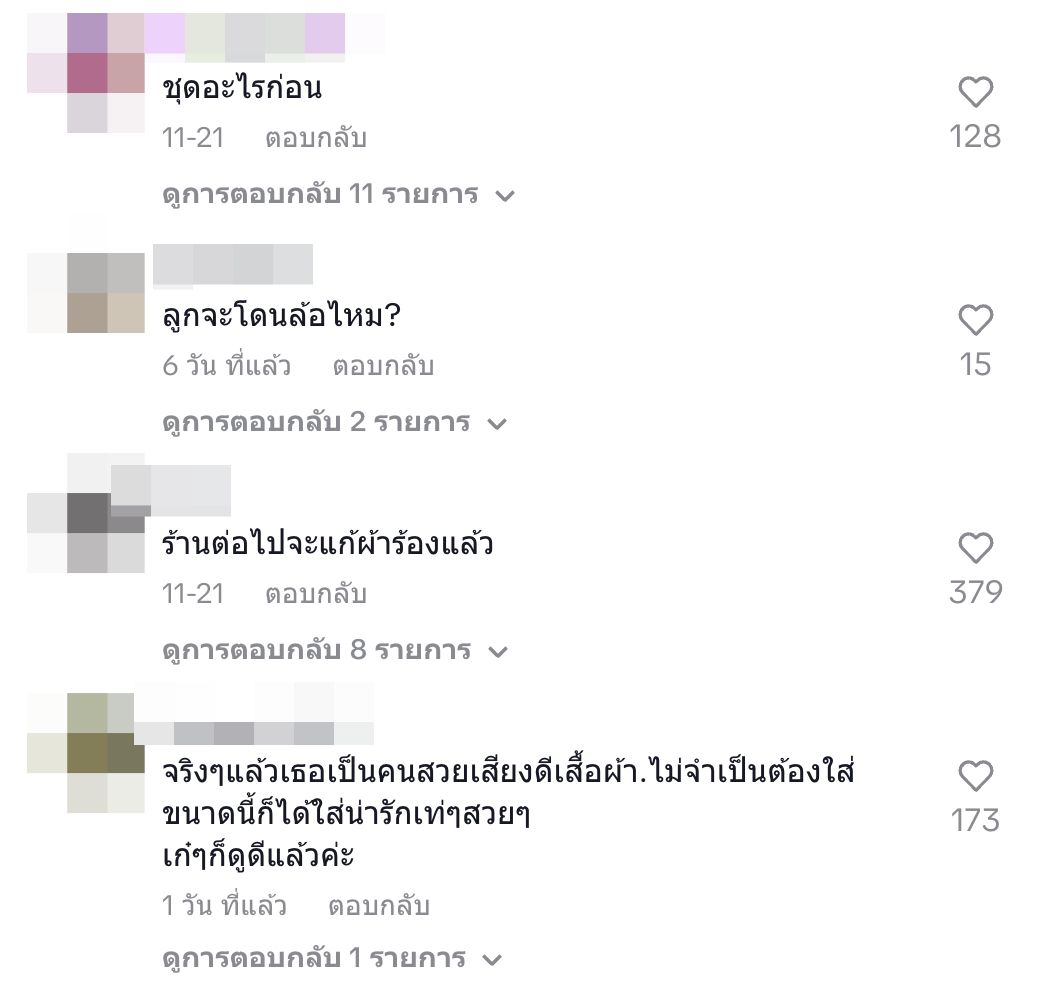
Task: Show the 8 replies under third comment
Action: pyautogui.click(x=335, y=651)
